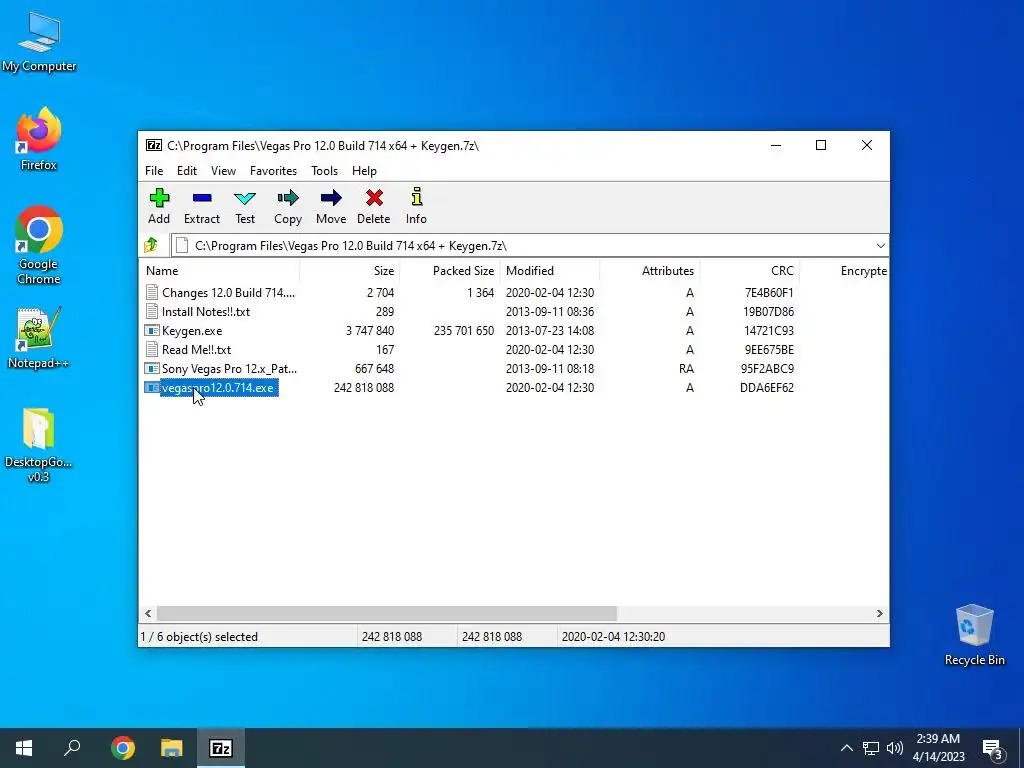Open the Tools menu
1024x768 pixels.
[x=325, y=170]
